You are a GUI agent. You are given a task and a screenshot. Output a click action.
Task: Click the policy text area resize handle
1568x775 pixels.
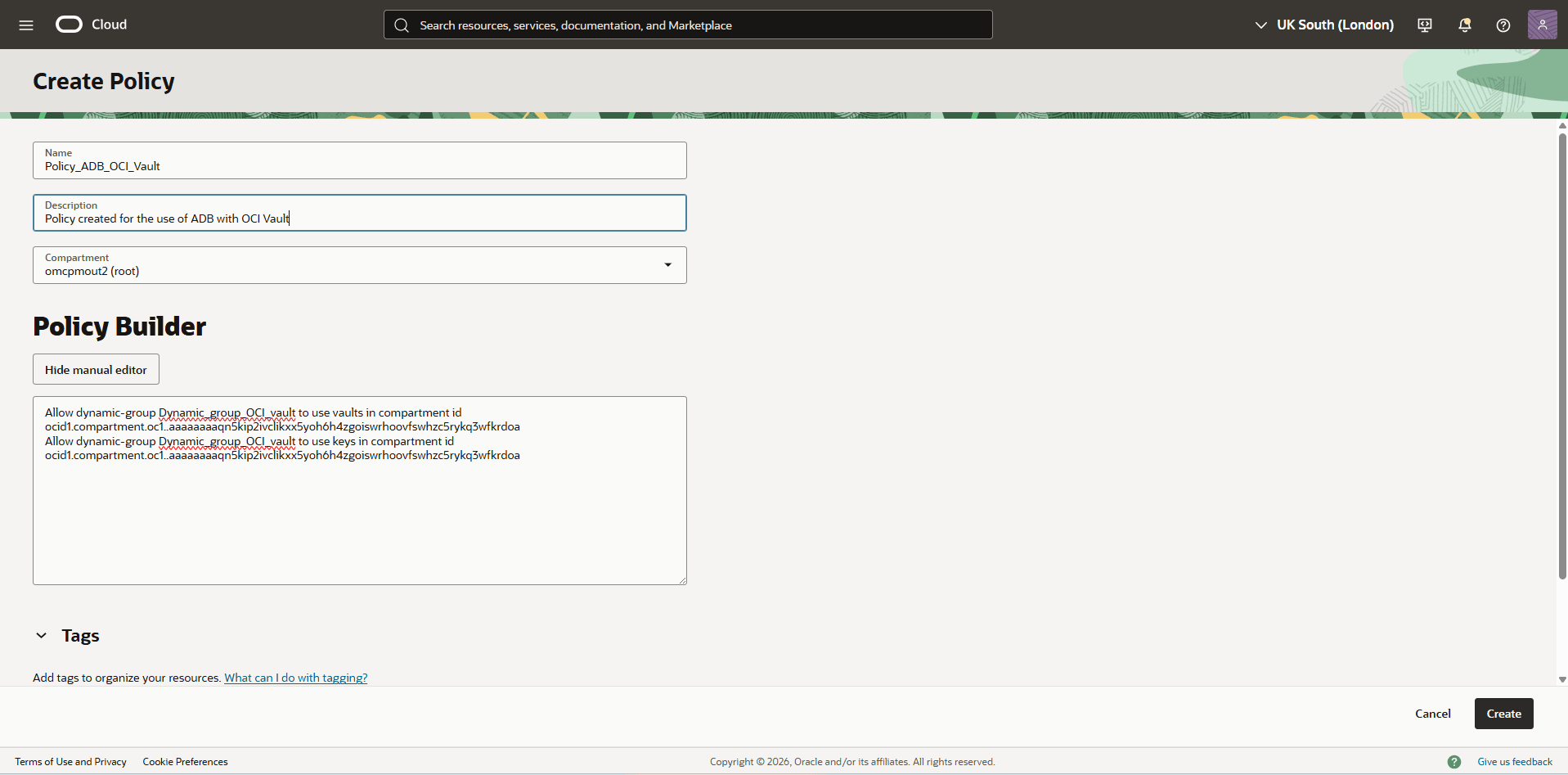tap(682, 580)
